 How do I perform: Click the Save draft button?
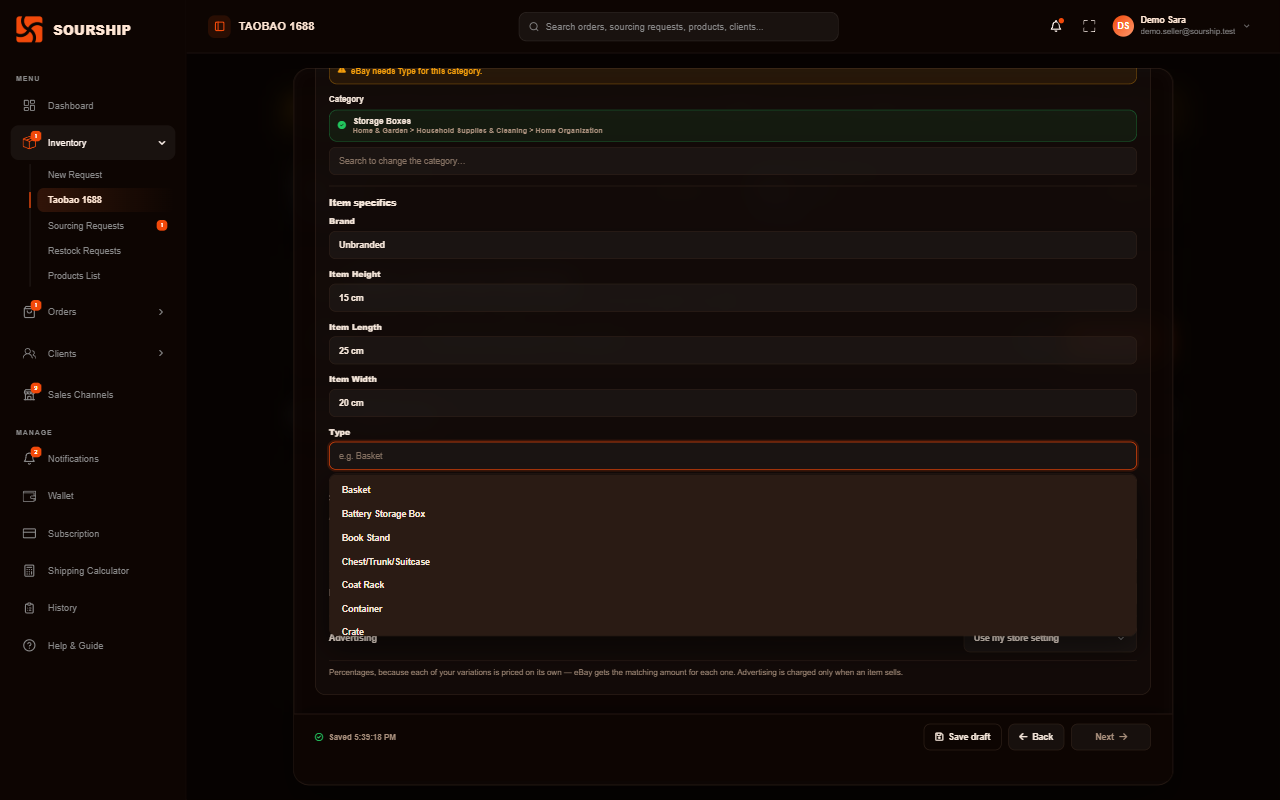point(962,737)
